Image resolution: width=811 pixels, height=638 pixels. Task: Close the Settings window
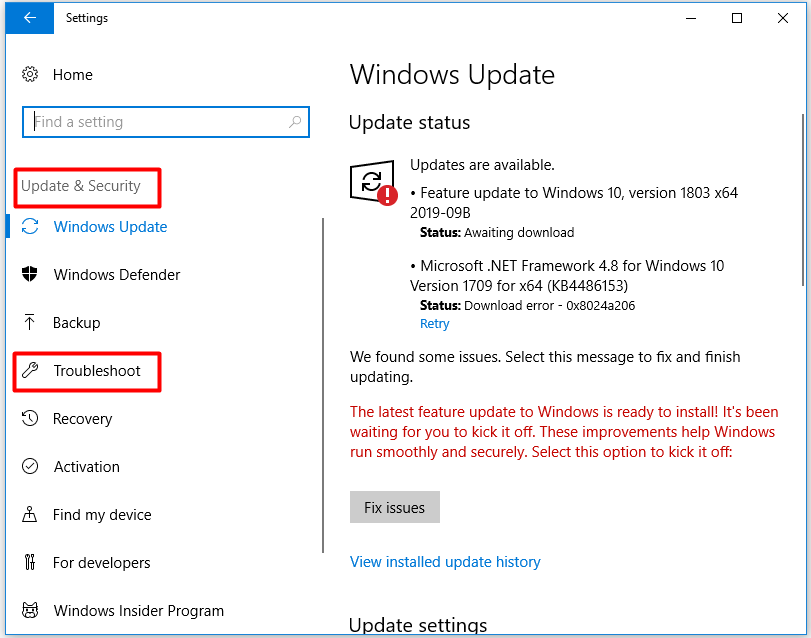(x=783, y=18)
